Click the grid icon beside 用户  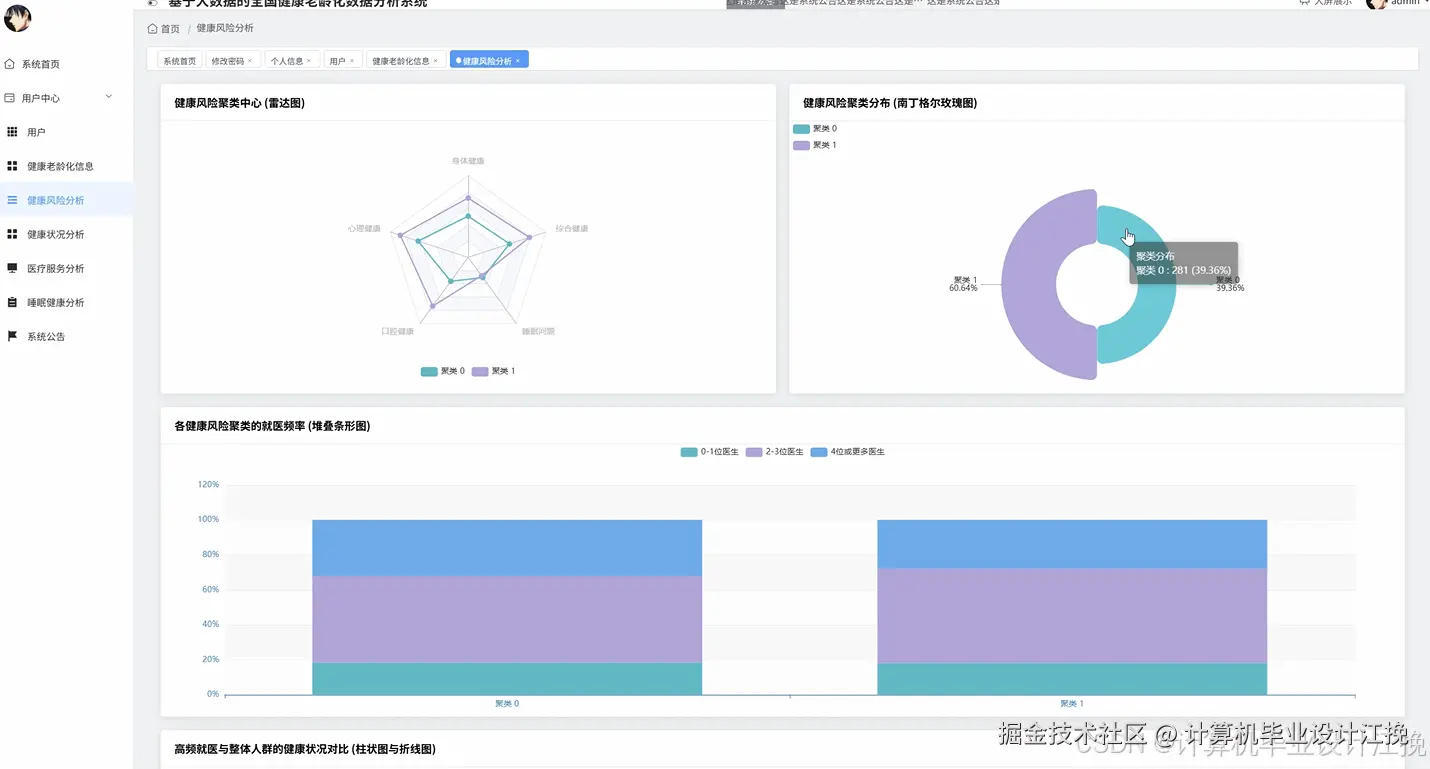[x=12, y=132]
